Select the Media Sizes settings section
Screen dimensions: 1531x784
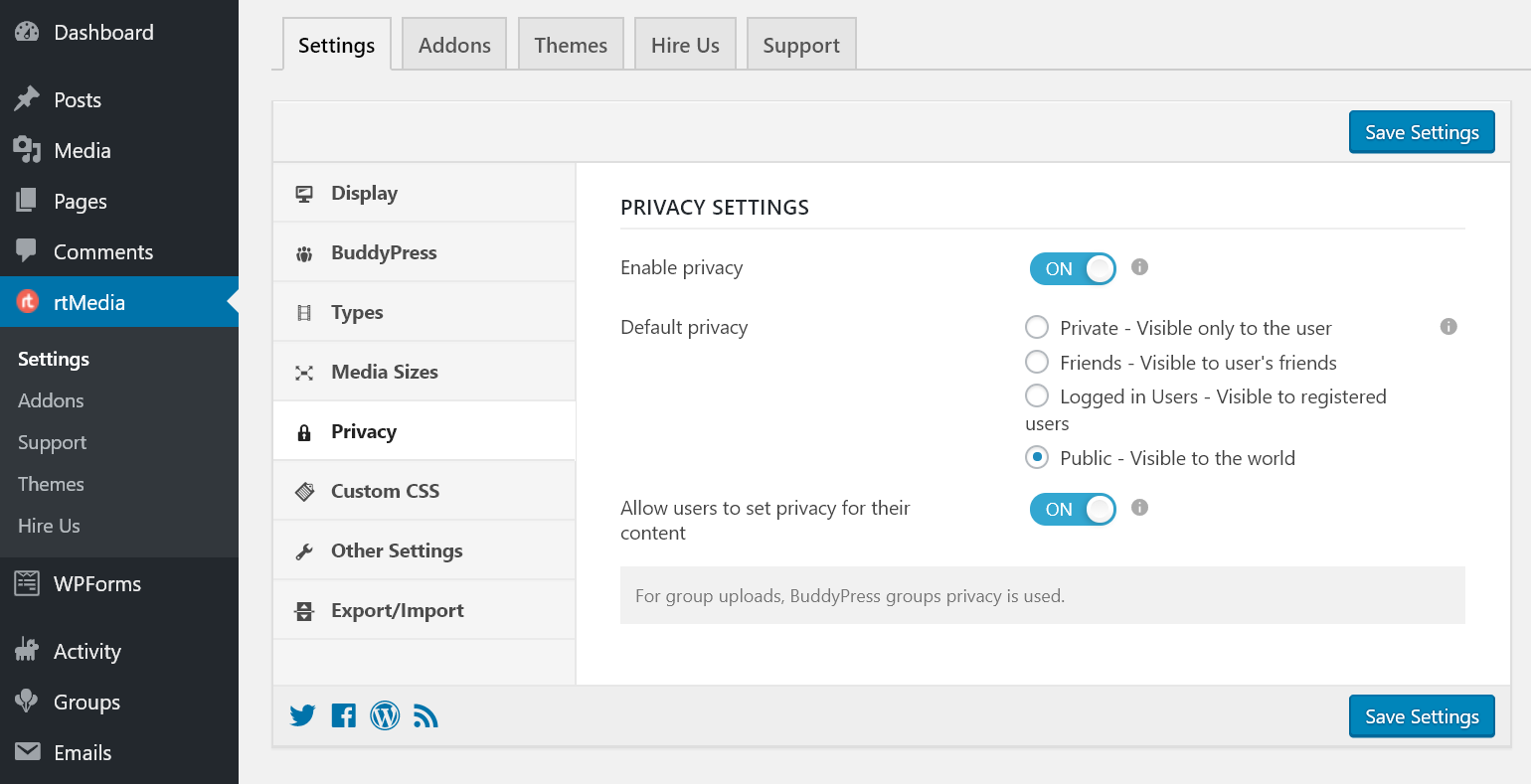click(x=386, y=371)
